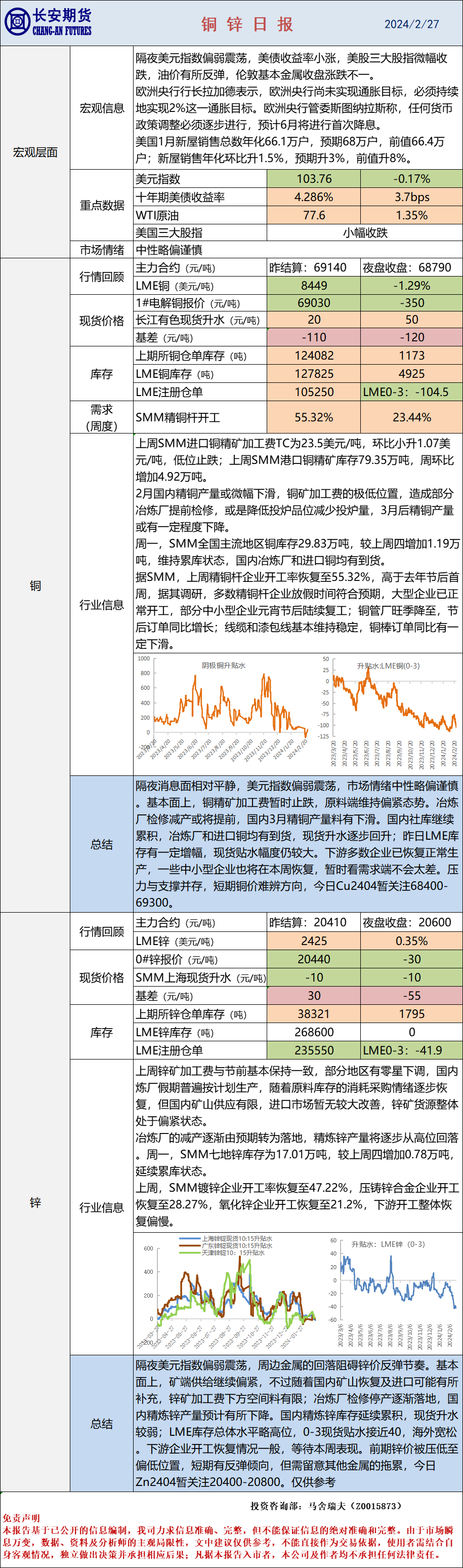
Task: Click the WTI原油 price 77.6
Action: pyautogui.click(x=314, y=215)
